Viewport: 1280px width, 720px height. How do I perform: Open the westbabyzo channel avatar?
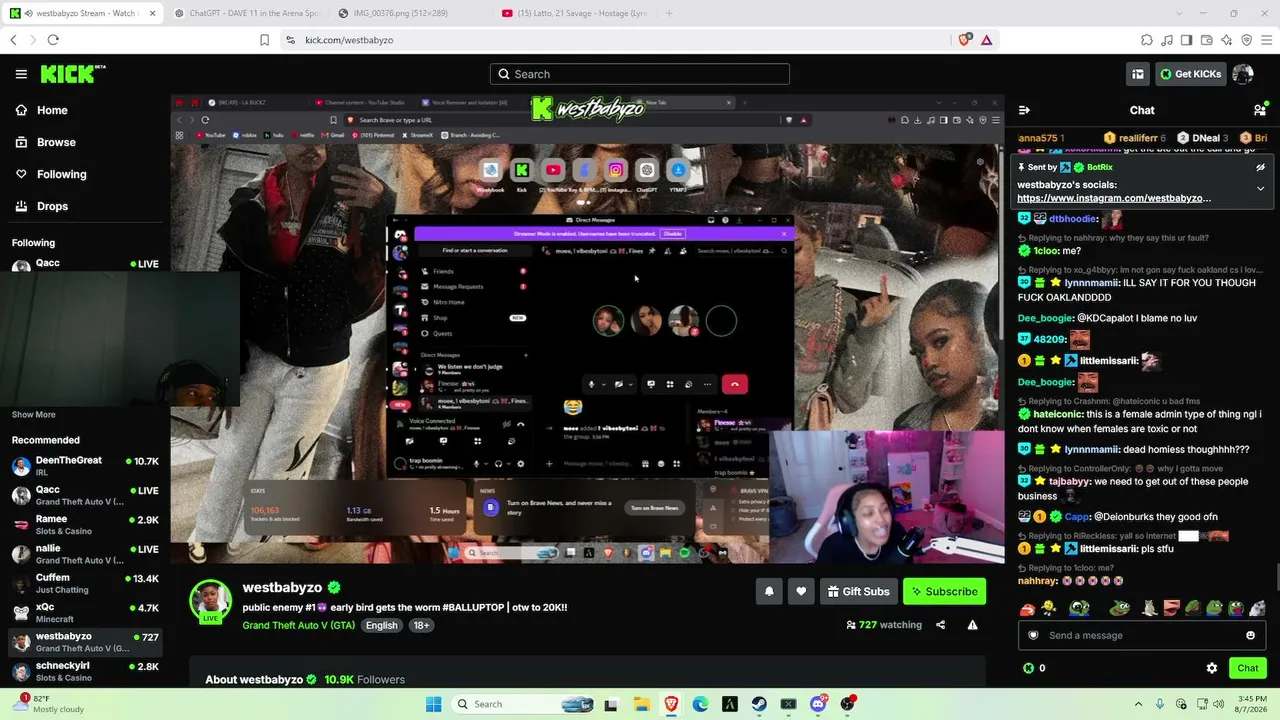coord(211,600)
